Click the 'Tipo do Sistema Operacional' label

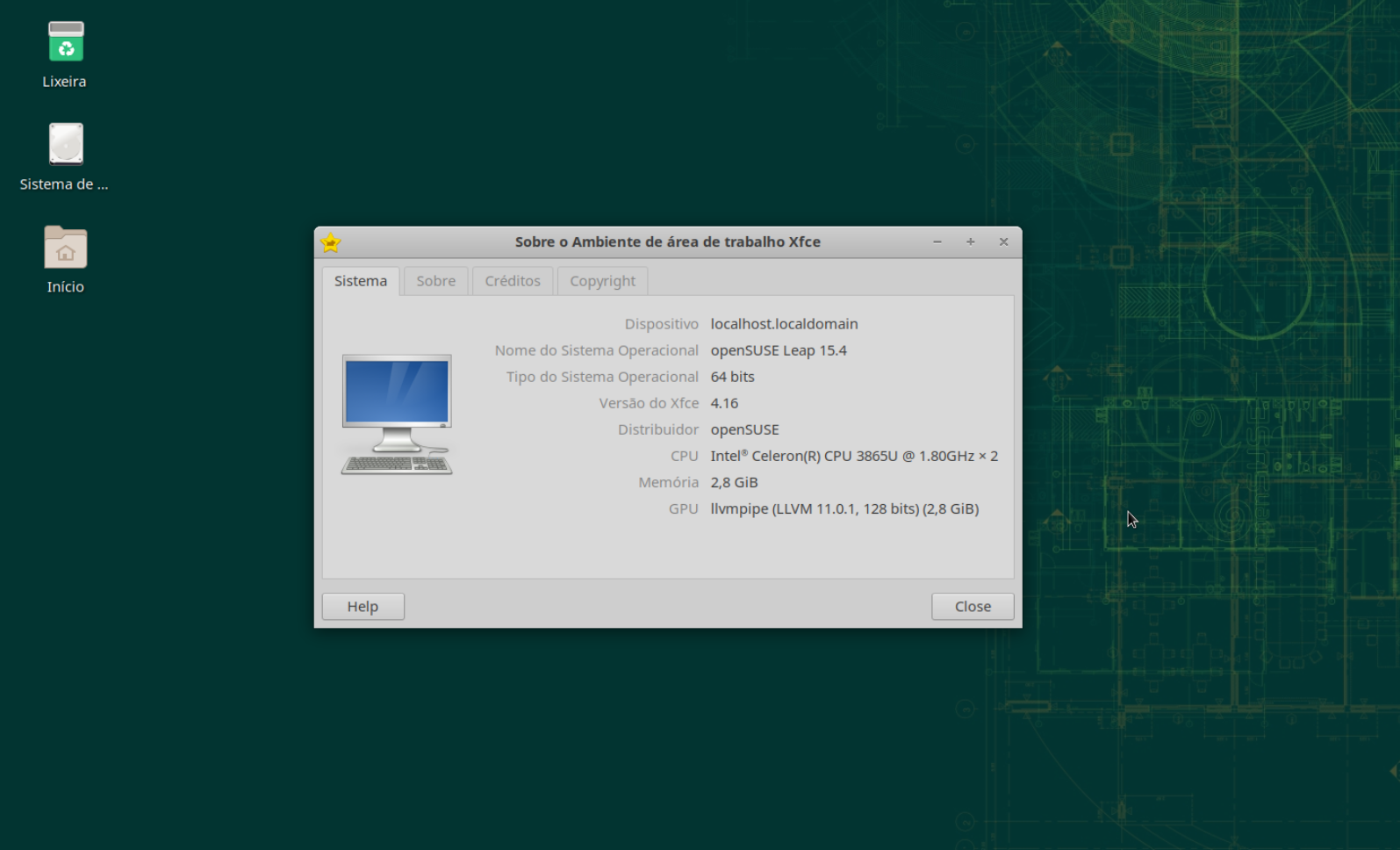[x=602, y=377]
